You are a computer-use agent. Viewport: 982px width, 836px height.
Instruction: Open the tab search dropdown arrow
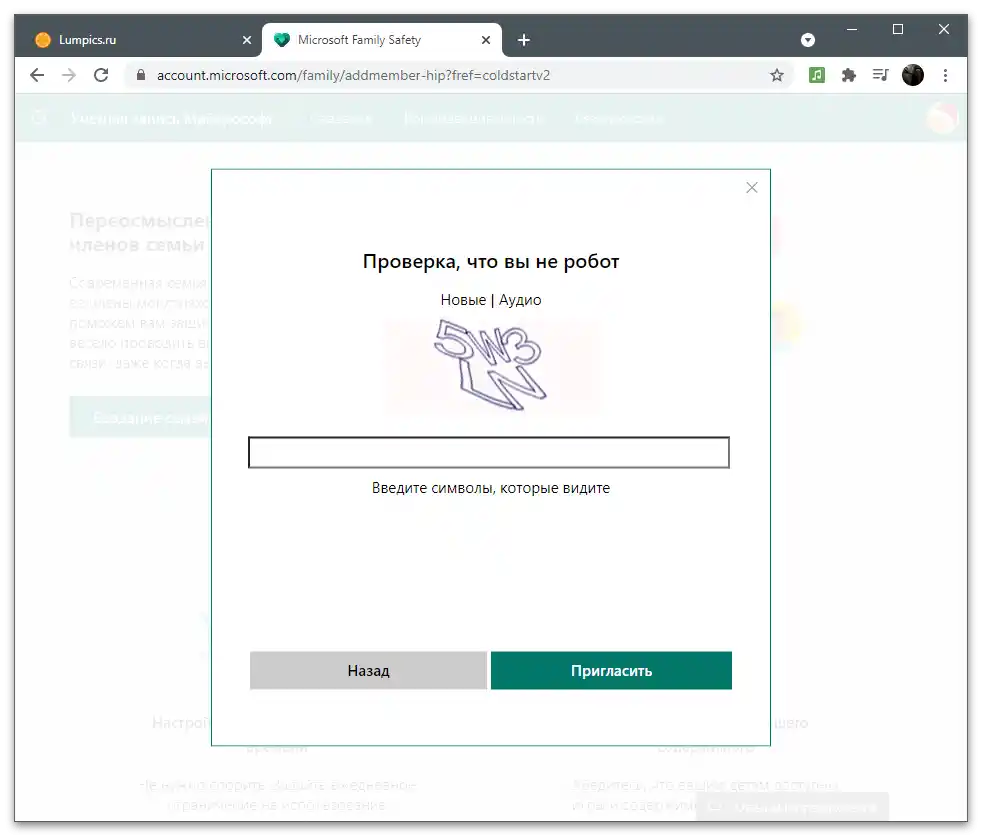pos(808,40)
